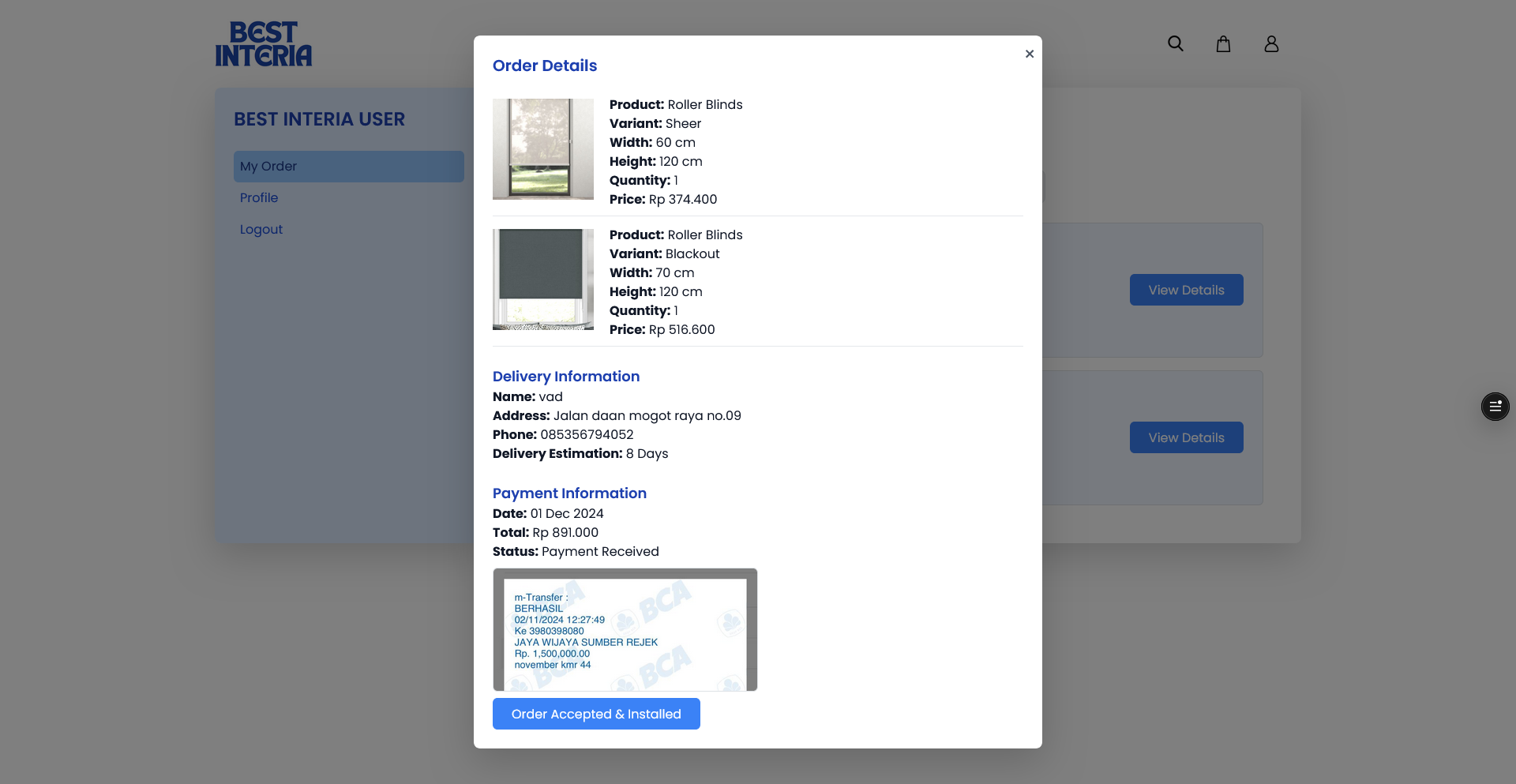
Task: Click the Delivery Information heading
Action: tap(566, 377)
